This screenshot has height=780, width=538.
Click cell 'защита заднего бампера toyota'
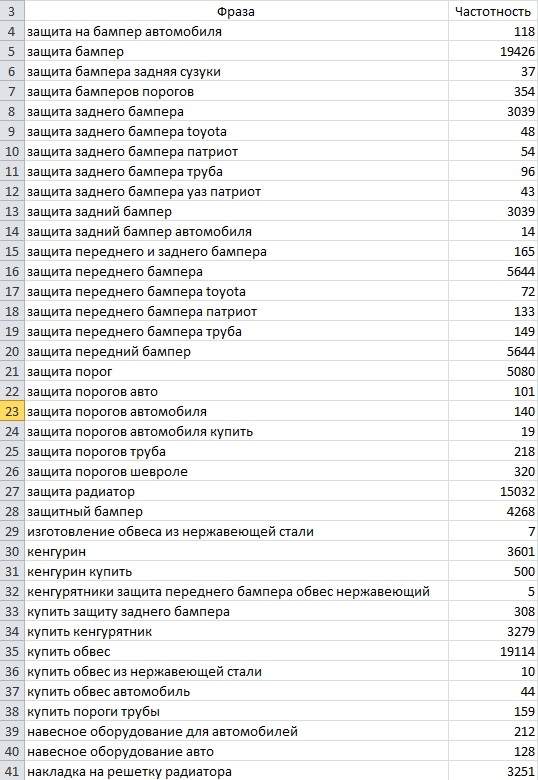[236, 131]
